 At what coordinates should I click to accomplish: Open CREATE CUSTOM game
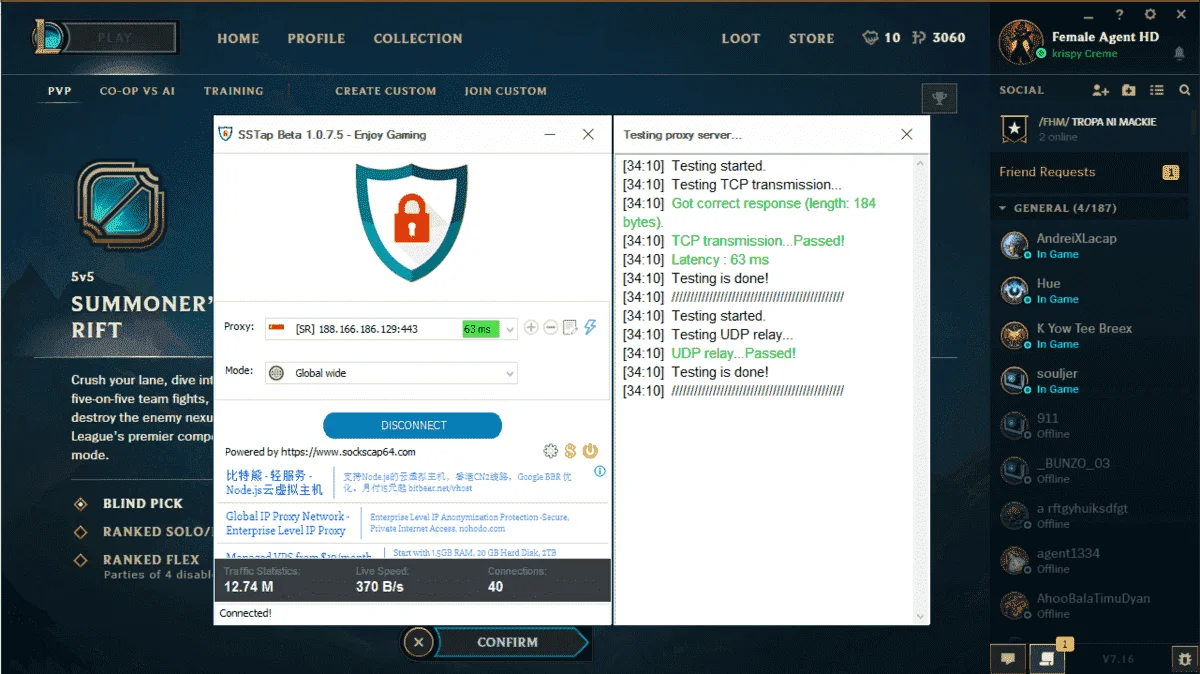coord(386,91)
